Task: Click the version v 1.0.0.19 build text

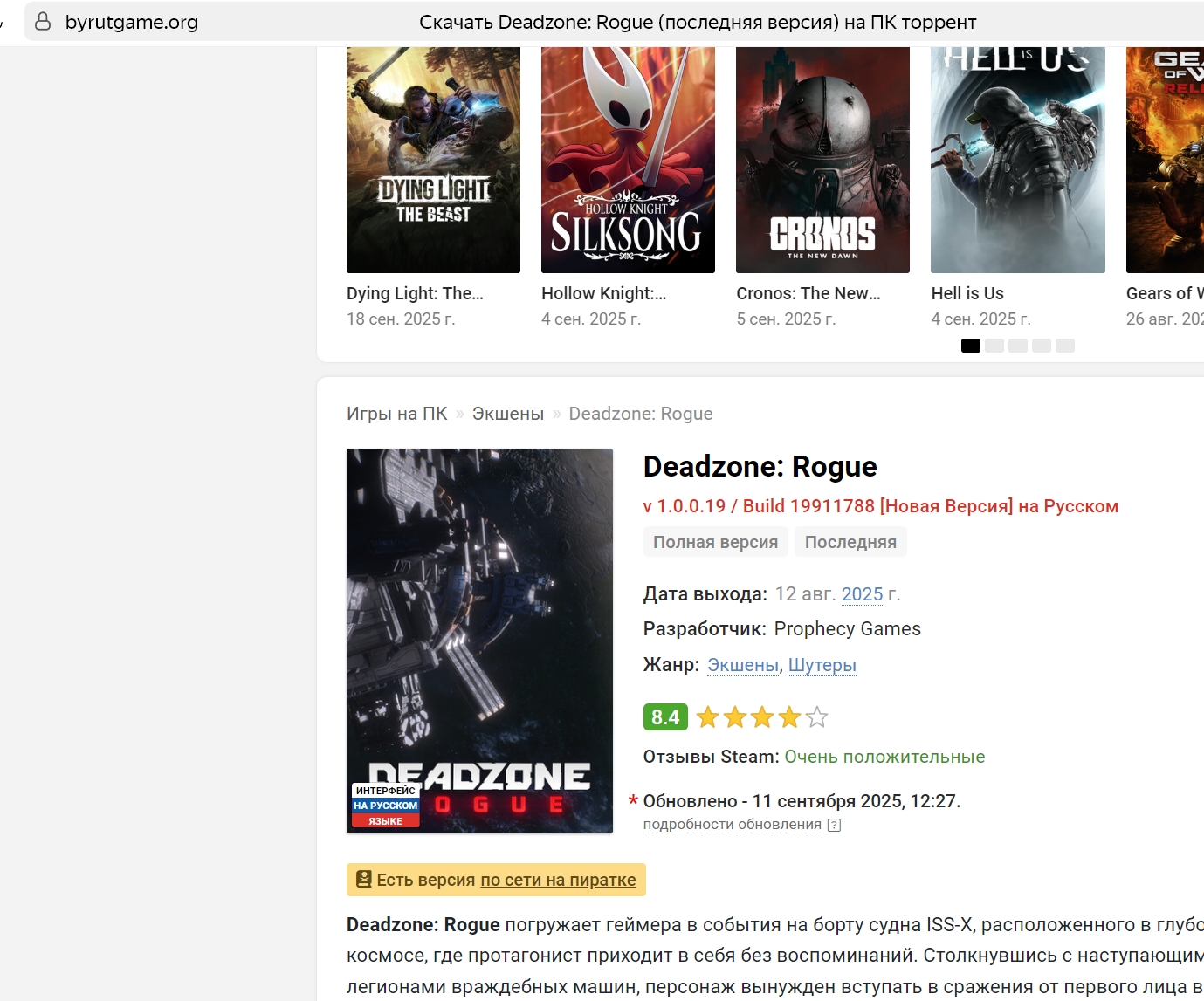Action: point(881,506)
